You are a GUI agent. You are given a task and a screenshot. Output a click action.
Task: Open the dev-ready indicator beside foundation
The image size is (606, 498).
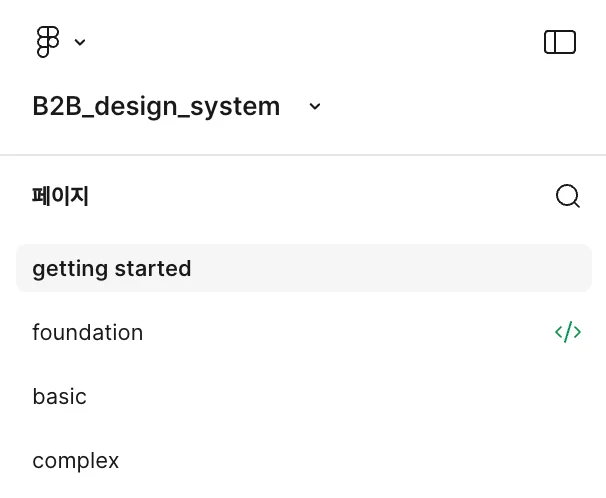click(567, 332)
